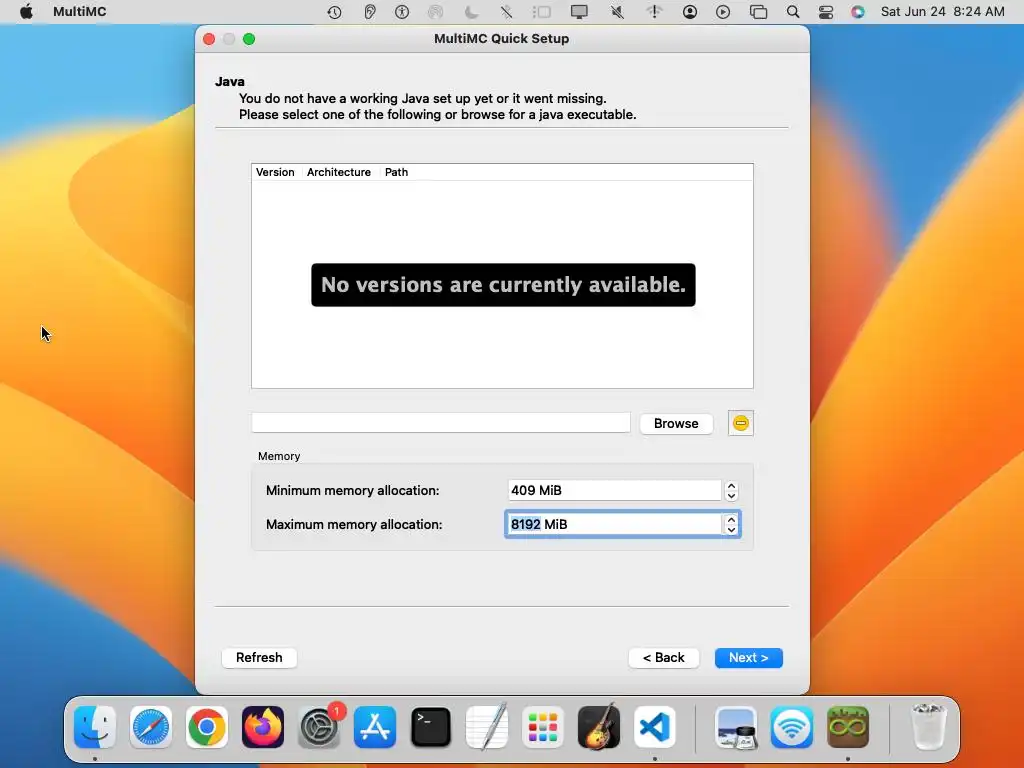The image size is (1024, 768).
Task: Open Spotlight search magnifier
Action: (793, 12)
